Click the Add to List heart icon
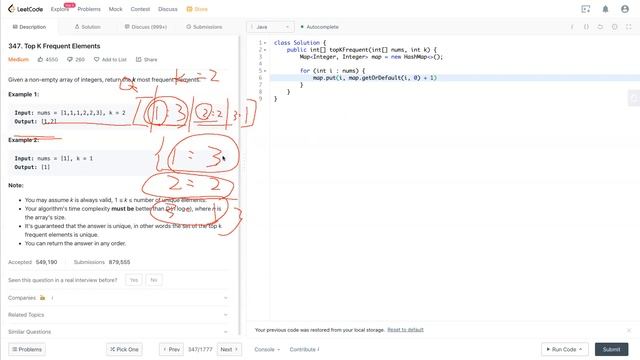640x360 pixels. coord(97,60)
